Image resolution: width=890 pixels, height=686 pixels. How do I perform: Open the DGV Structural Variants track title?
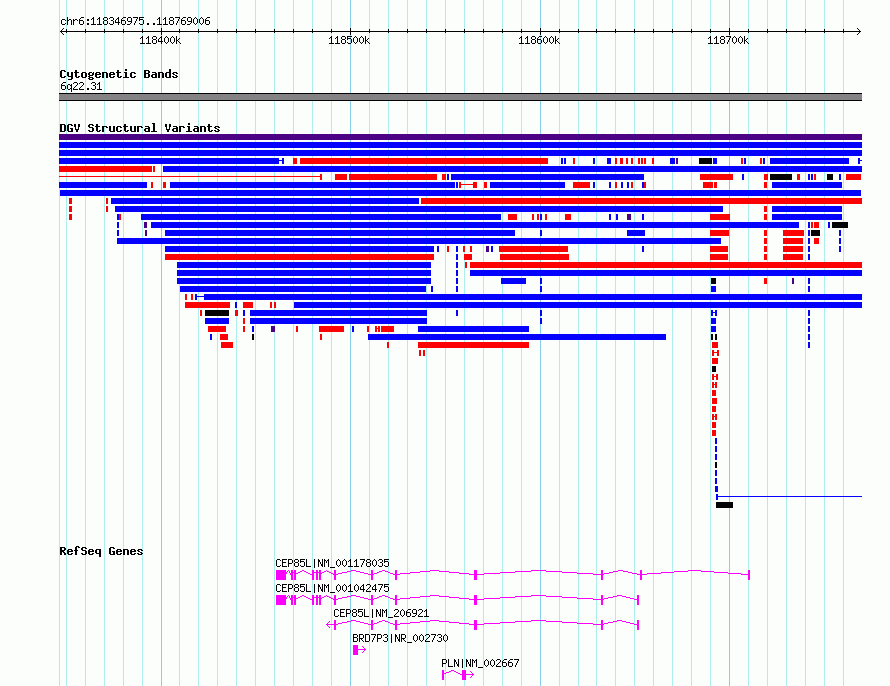[140, 128]
